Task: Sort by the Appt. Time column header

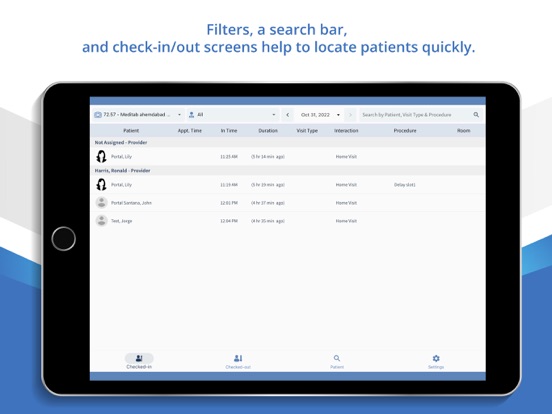Action: point(190,131)
